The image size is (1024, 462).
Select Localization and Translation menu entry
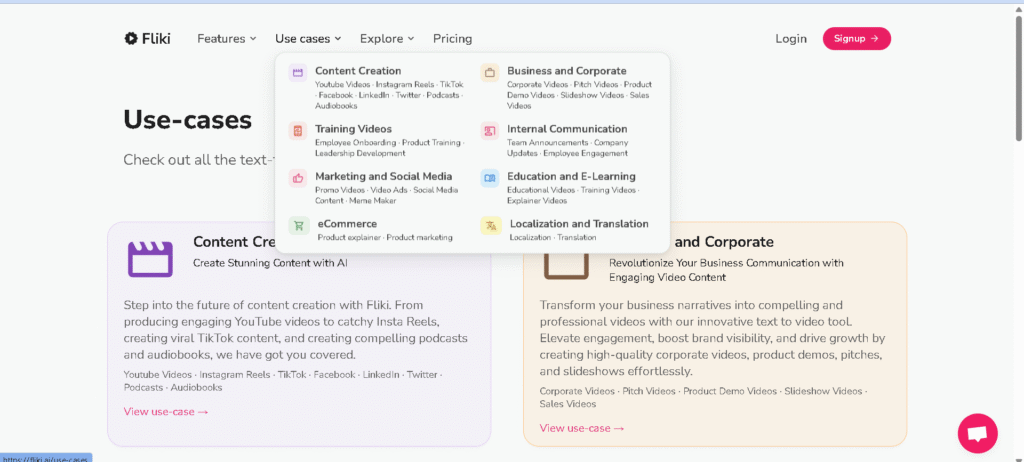pos(579,224)
